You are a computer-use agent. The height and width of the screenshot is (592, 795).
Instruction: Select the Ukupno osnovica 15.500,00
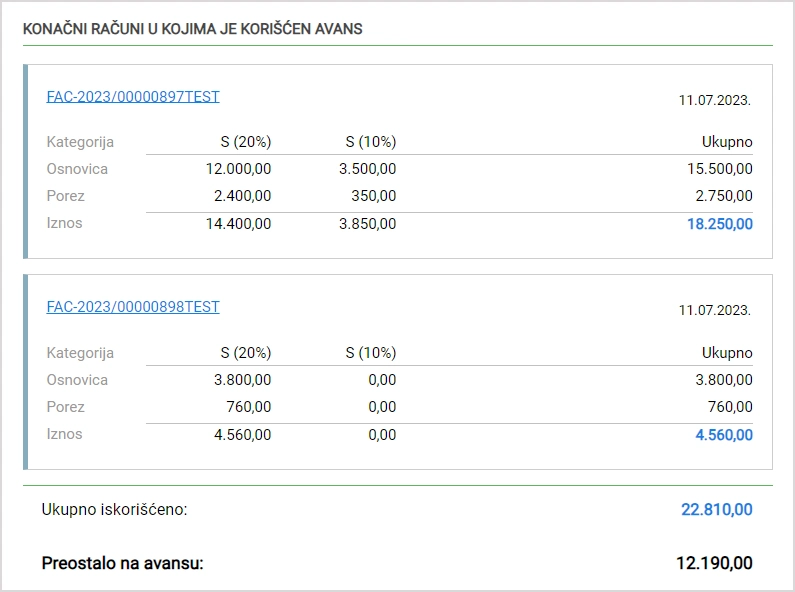719,169
